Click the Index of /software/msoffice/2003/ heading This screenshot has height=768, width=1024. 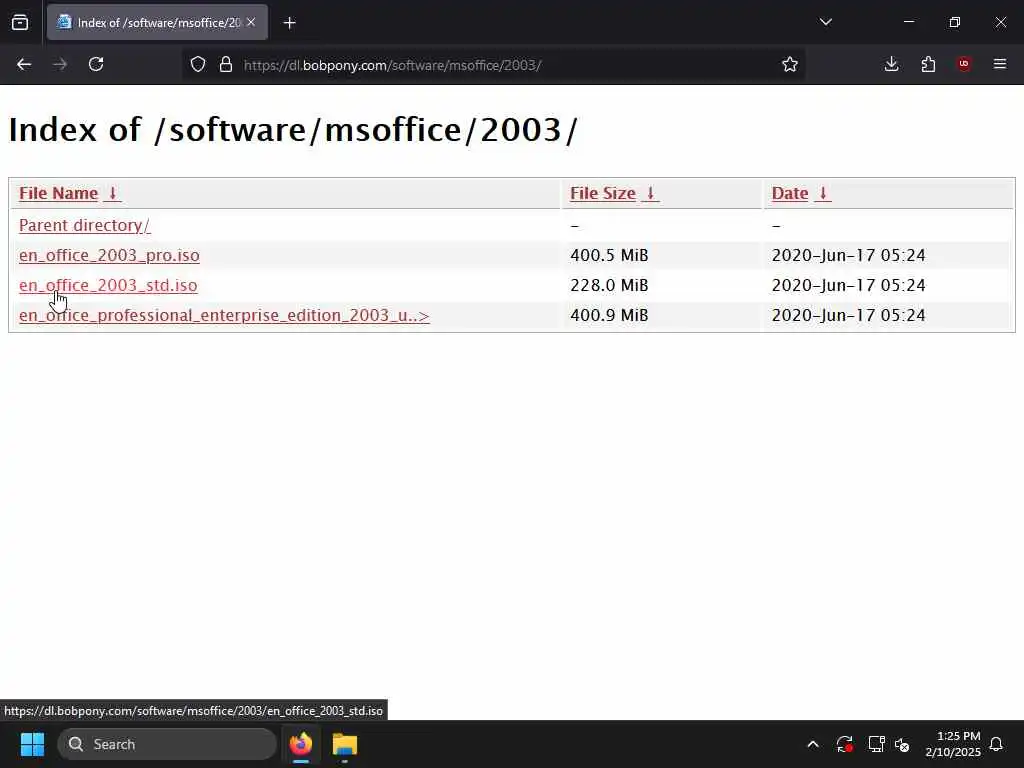click(293, 129)
